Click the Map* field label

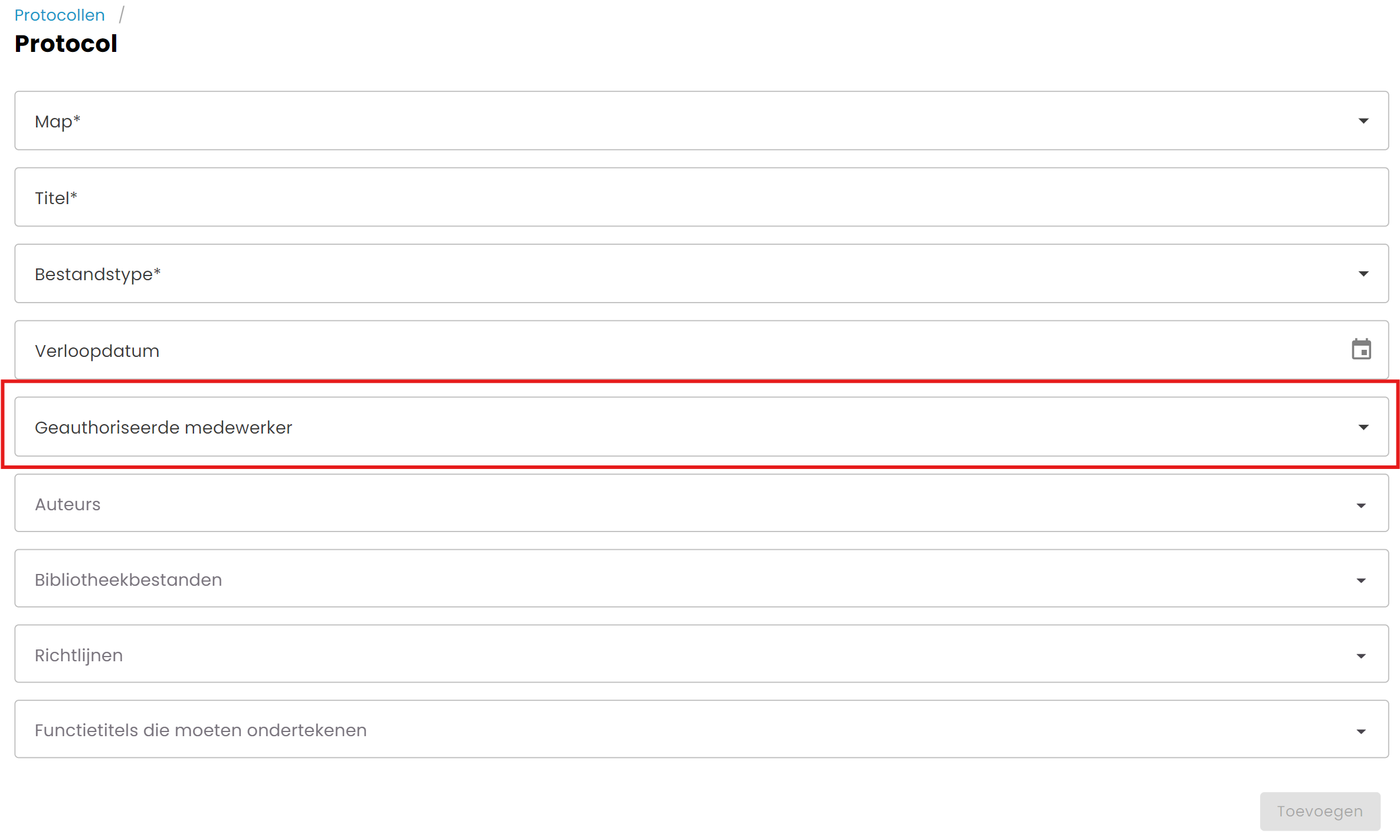pyautogui.click(x=57, y=122)
